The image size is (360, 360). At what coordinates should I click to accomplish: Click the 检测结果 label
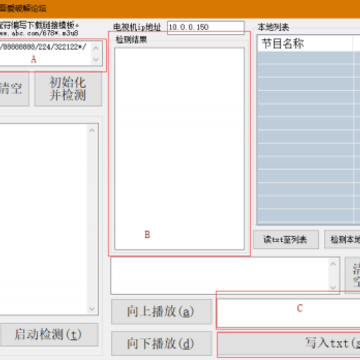point(131,39)
